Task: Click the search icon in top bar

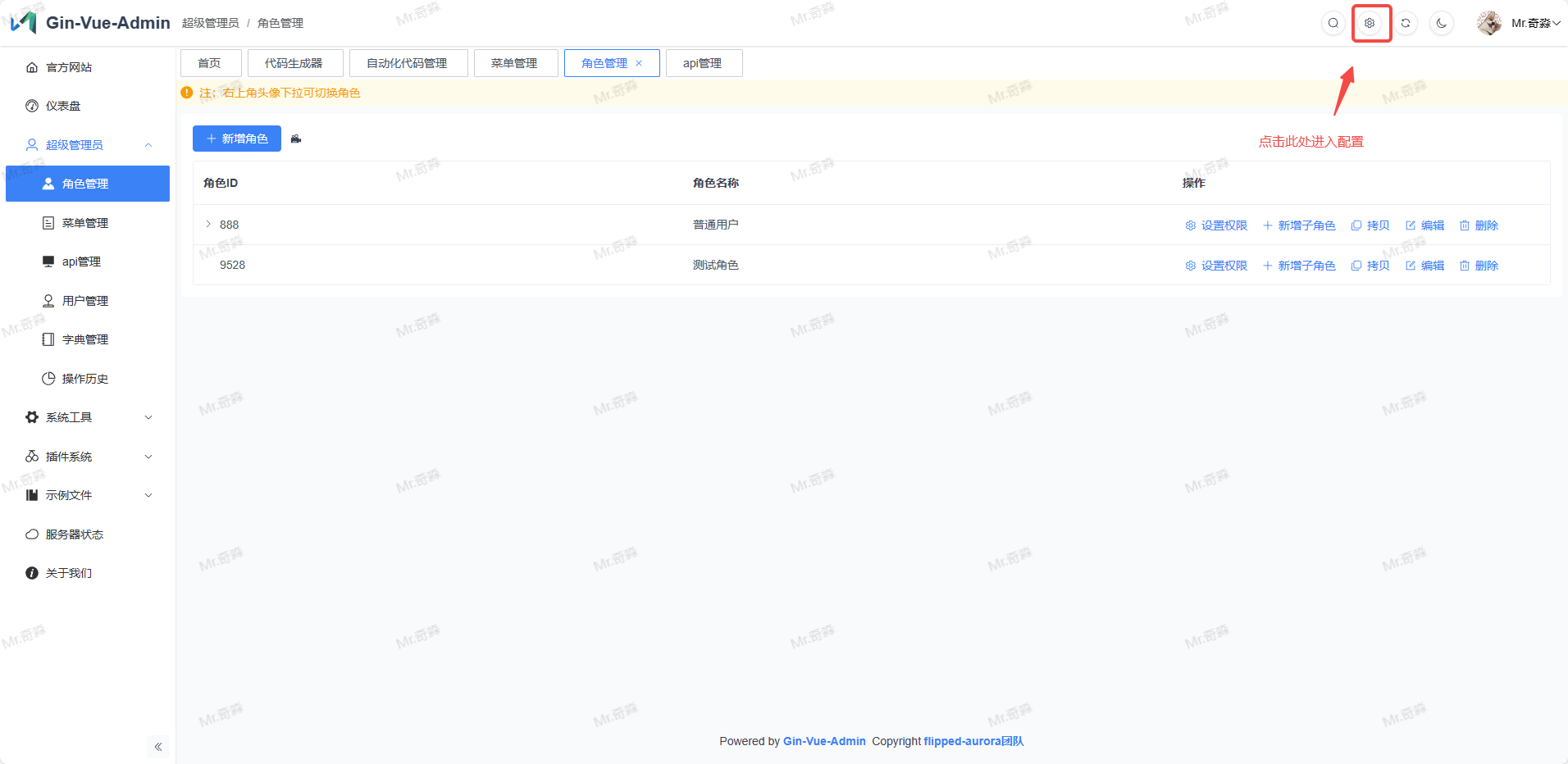Action: point(1333,23)
